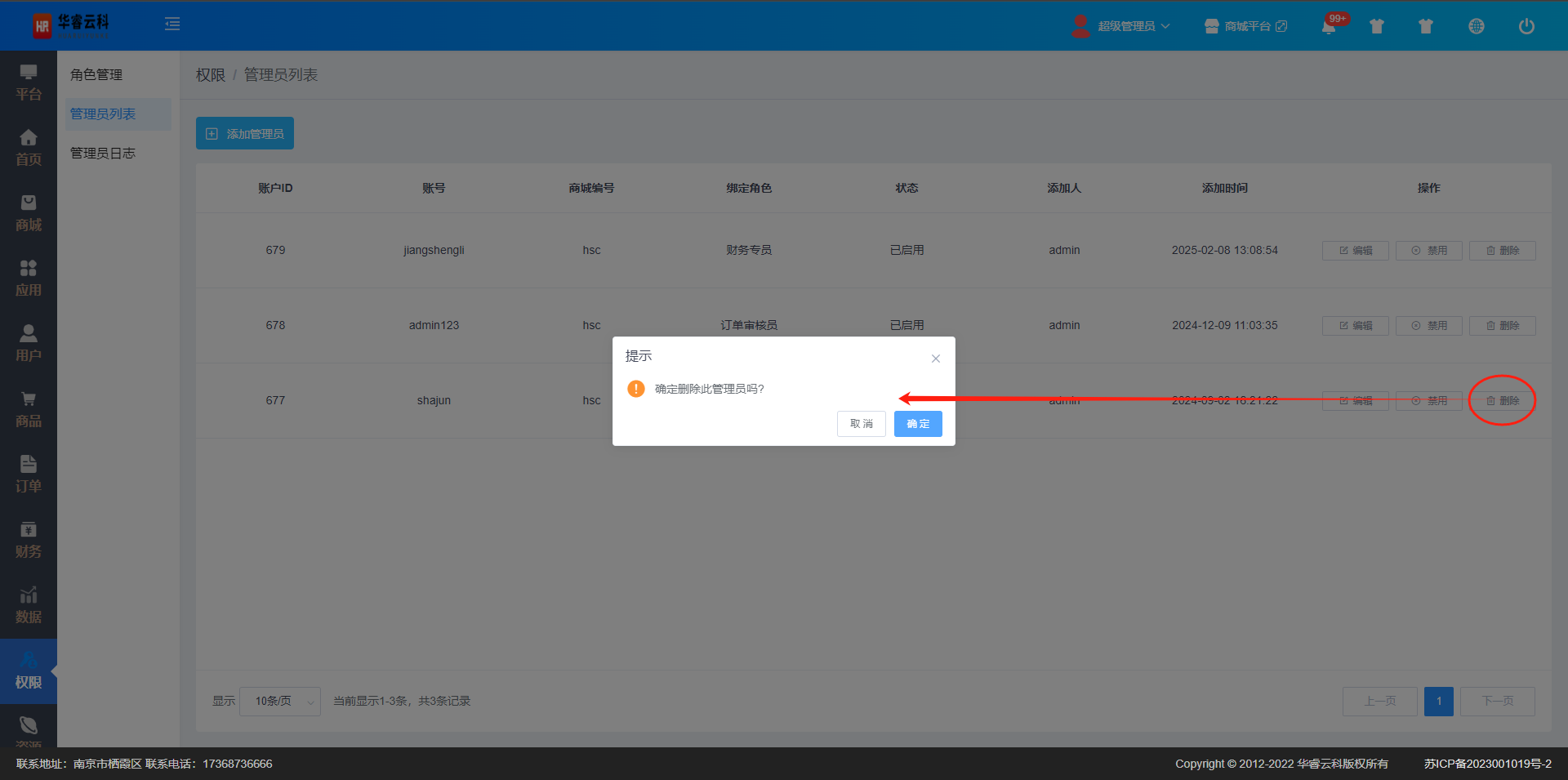The image size is (1568, 780).
Task: Close the 提示 dialog with X
Action: tap(936, 359)
